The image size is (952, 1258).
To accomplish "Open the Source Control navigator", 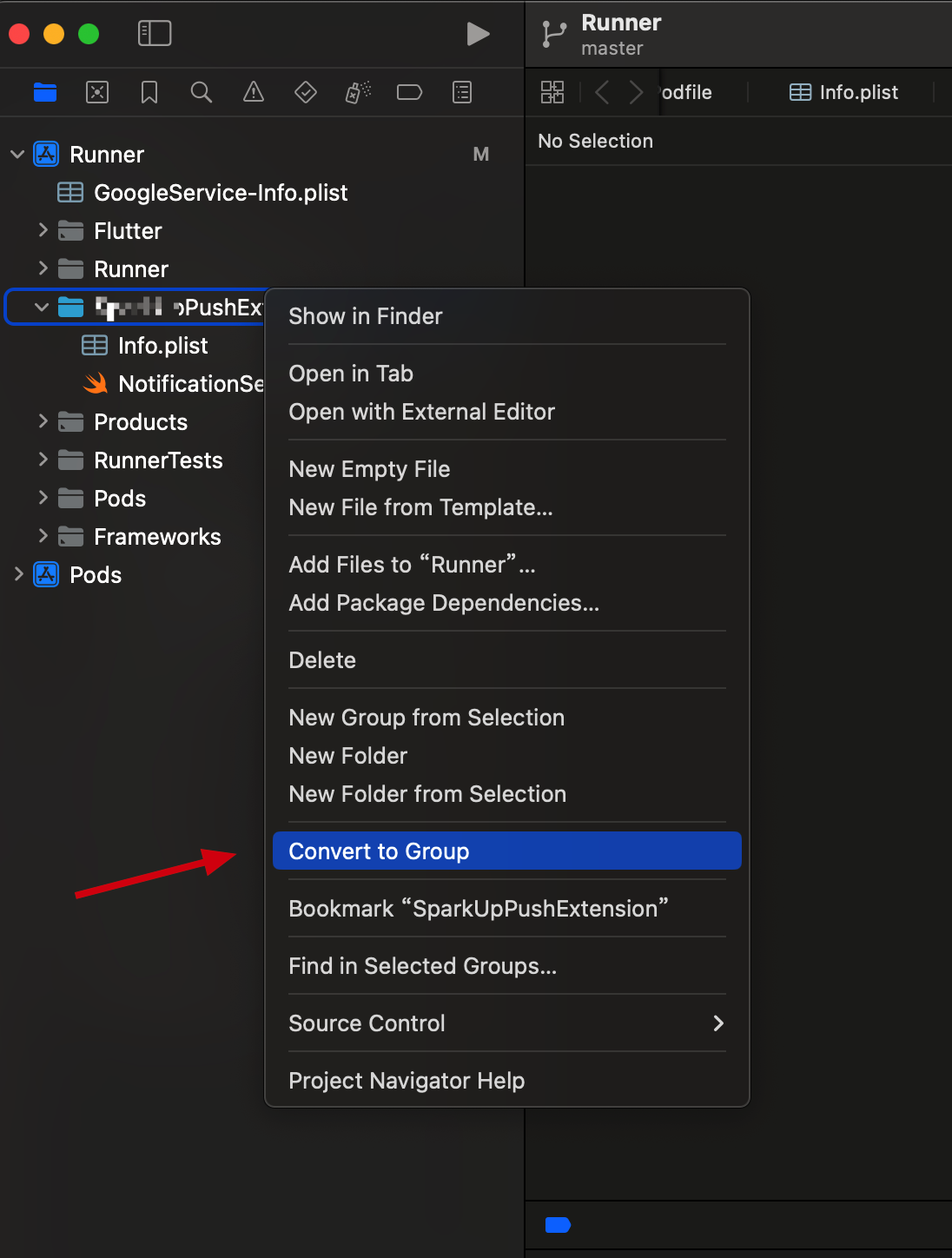I will coord(97,92).
